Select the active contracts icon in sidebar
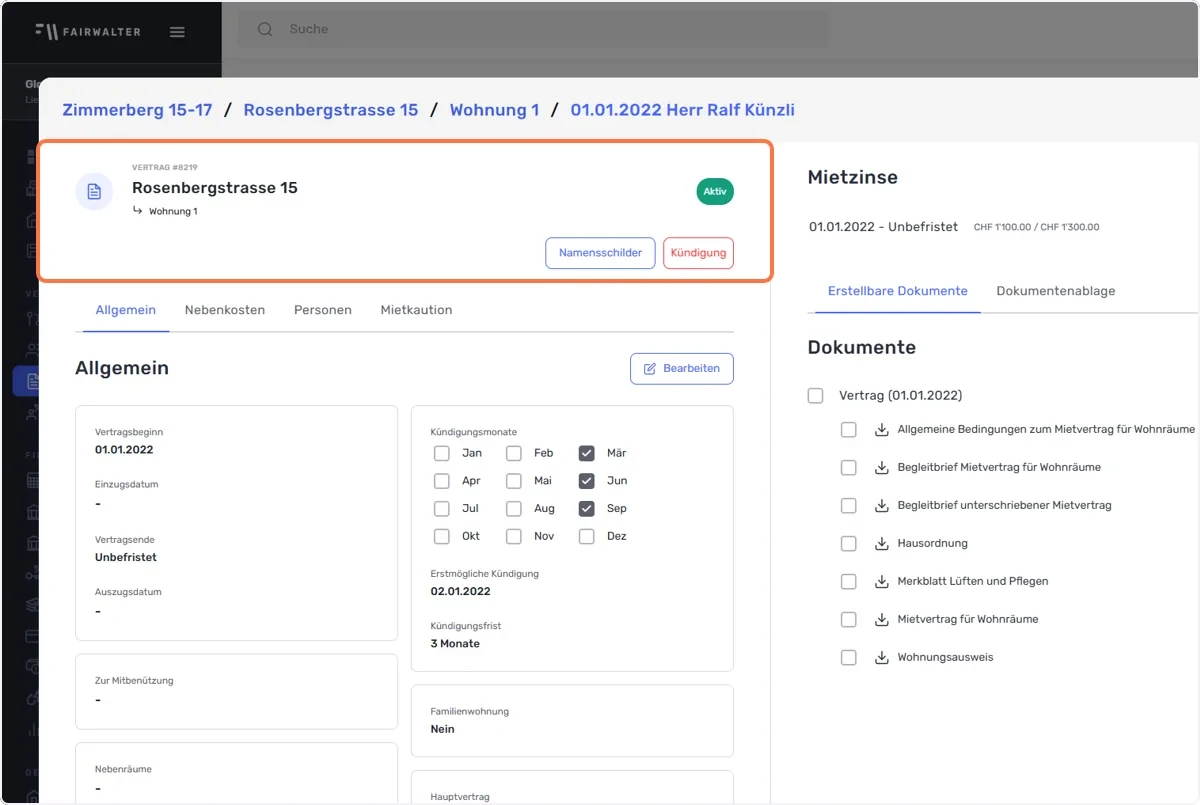This screenshot has height=805, width=1200. 32,381
